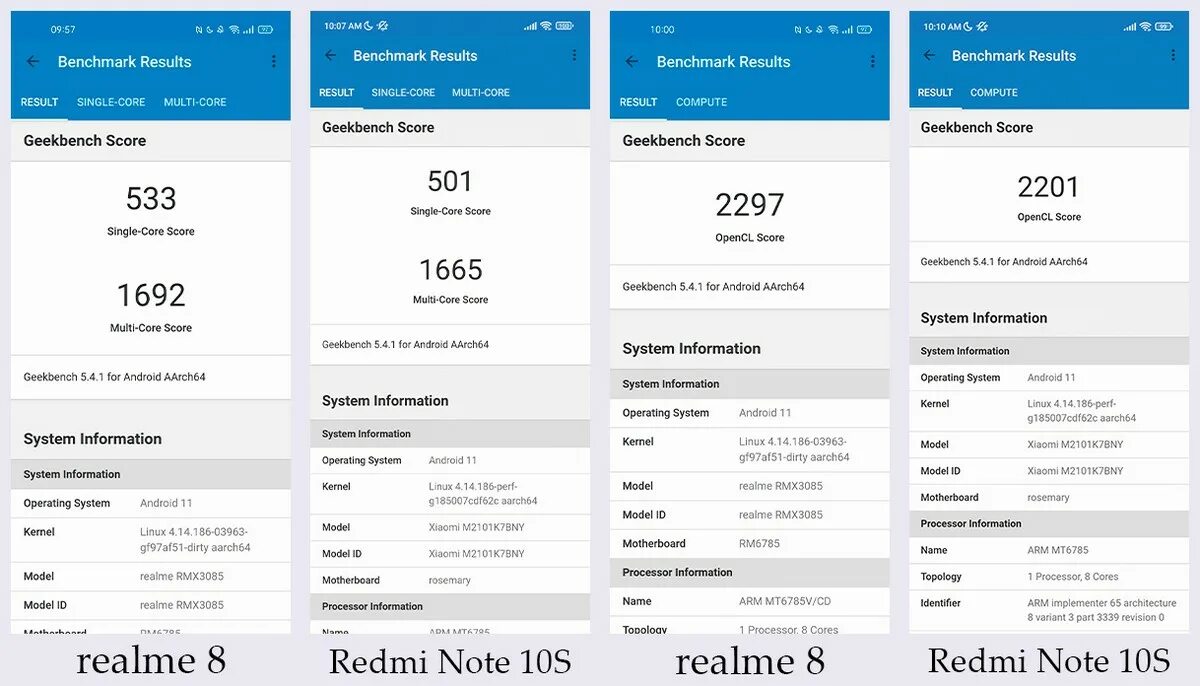
Task: Open MULTI-CORE tab on the 10:07 AM screen
Action: (481, 93)
